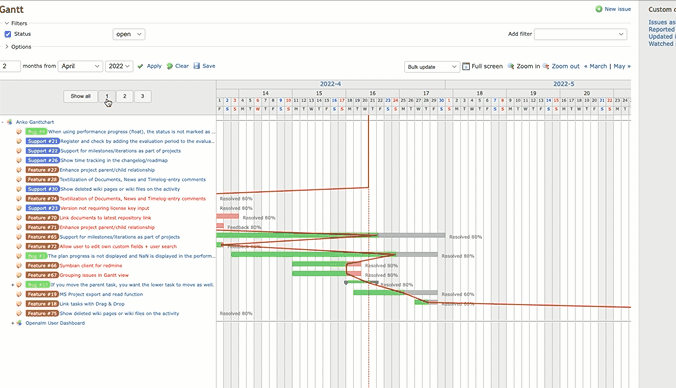The height and width of the screenshot is (388, 676).
Task: Open the Bulk update dropdown
Action: [432, 67]
